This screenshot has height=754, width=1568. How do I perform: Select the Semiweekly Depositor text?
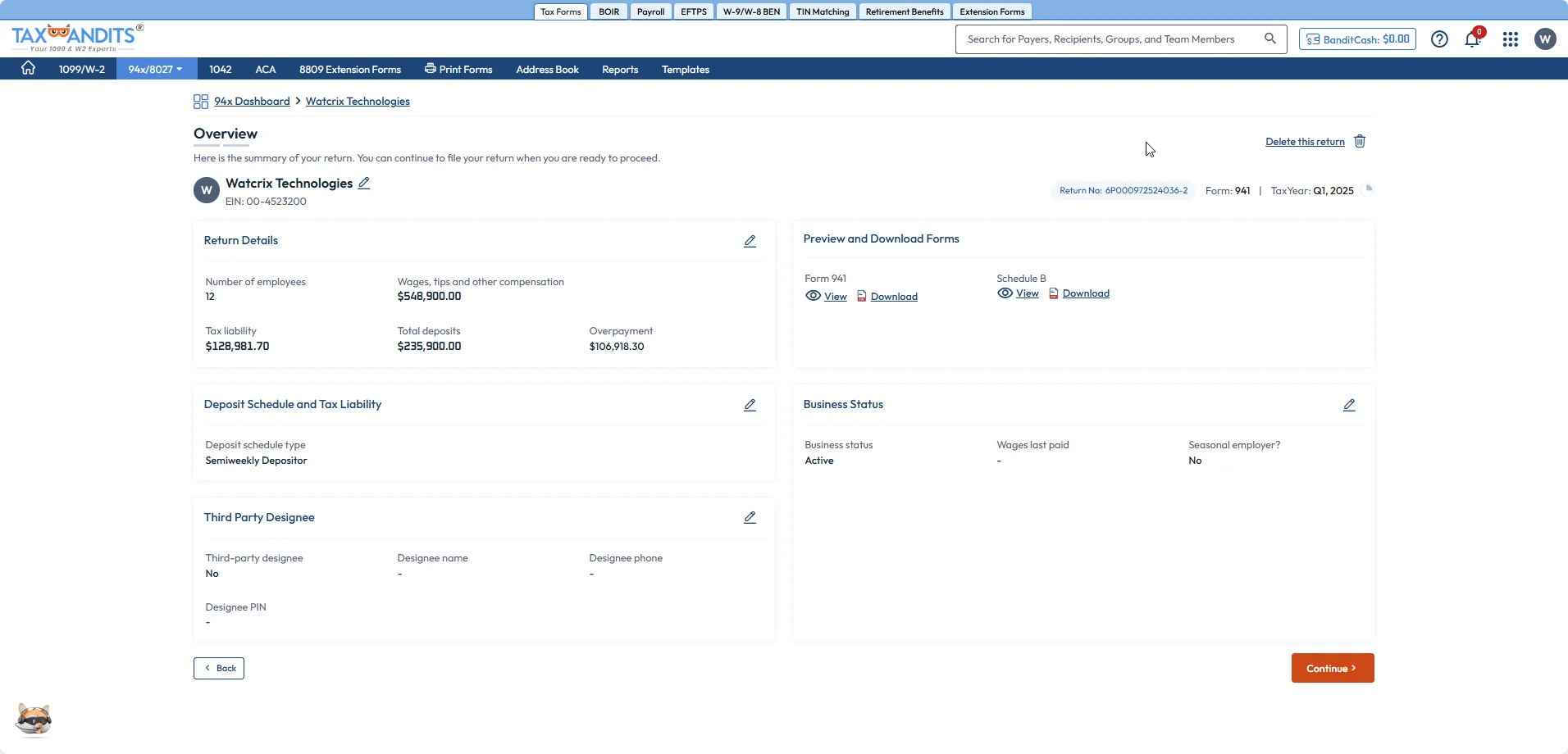click(x=256, y=461)
